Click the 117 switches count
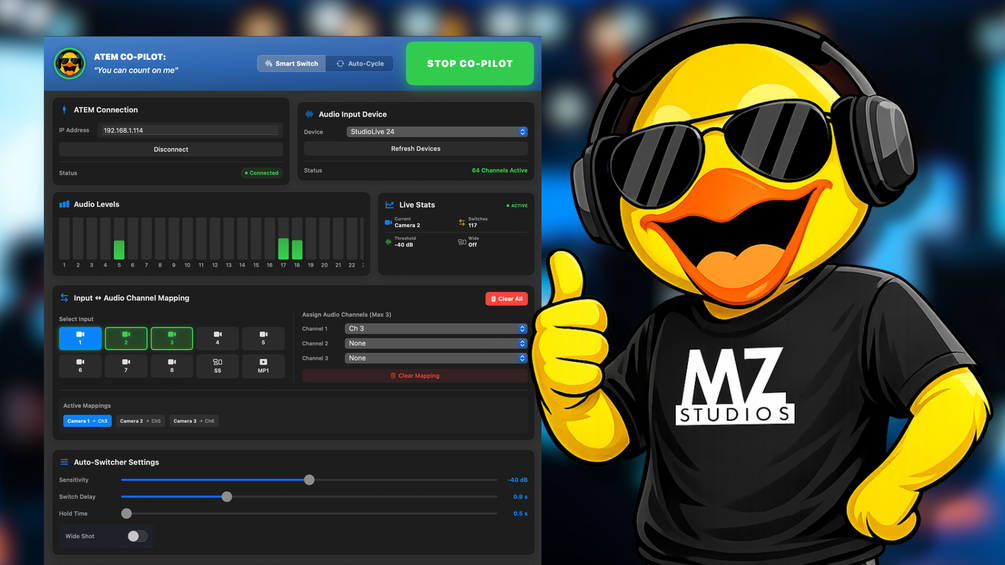Screen dimensions: 1005x565 pyautogui.click(x=472, y=225)
